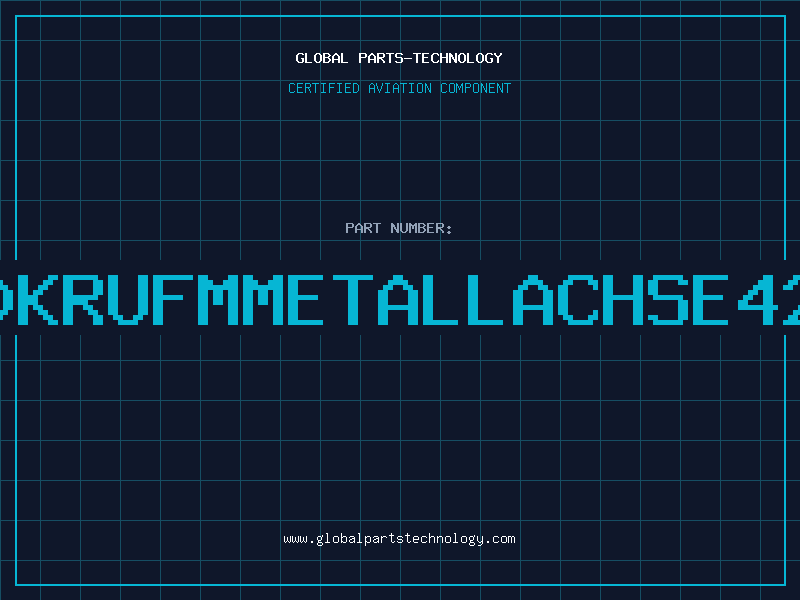Click the CERTIFIED AVIATION COMPONENT subtitle
The image size is (800, 600).
(399, 88)
